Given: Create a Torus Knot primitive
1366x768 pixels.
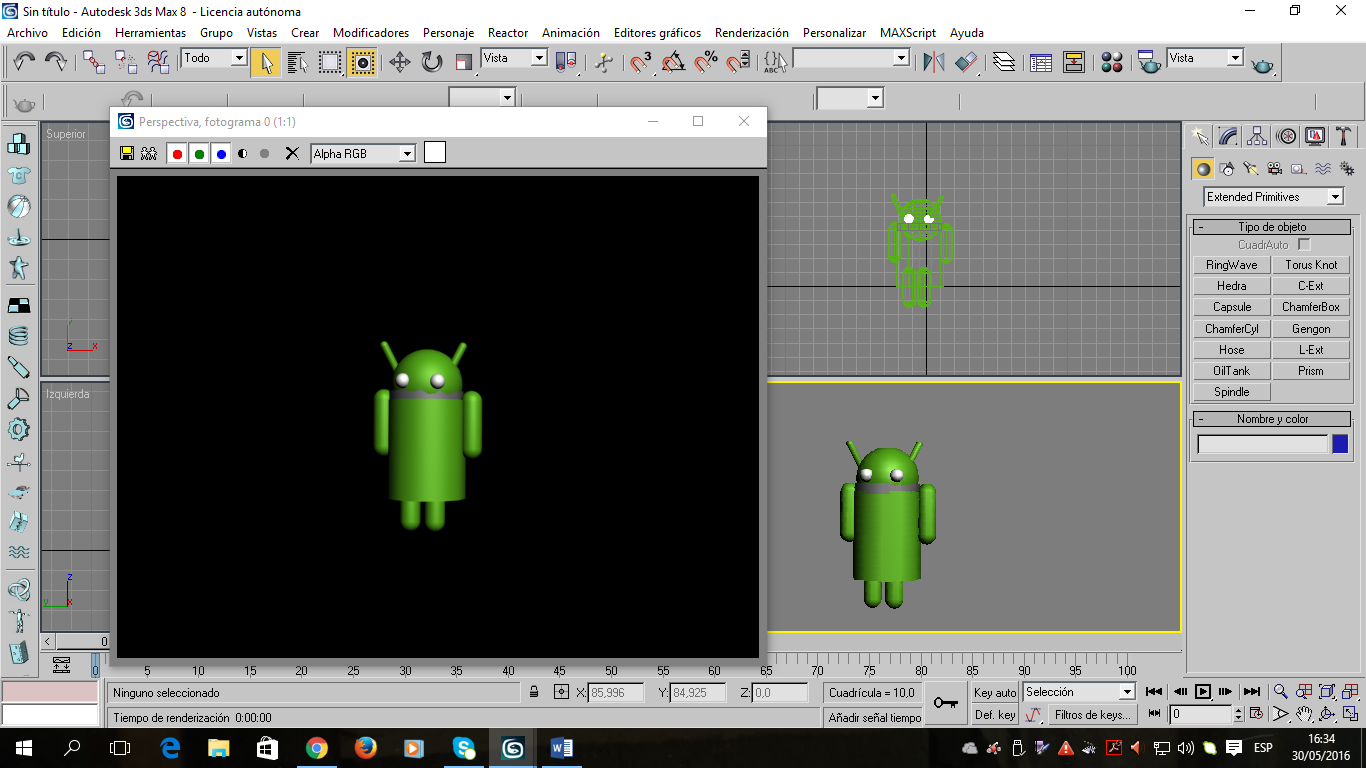Looking at the screenshot, I should [1311, 265].
